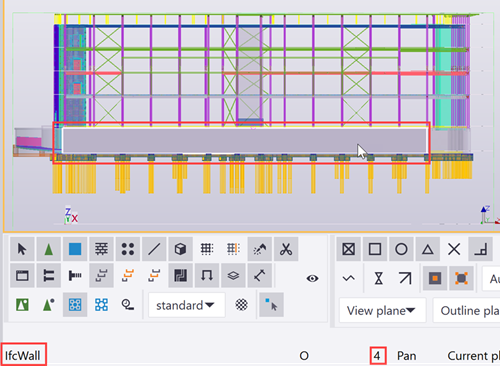
Task: Enable the circle center snap switch
Action: (x=401, y=249)
